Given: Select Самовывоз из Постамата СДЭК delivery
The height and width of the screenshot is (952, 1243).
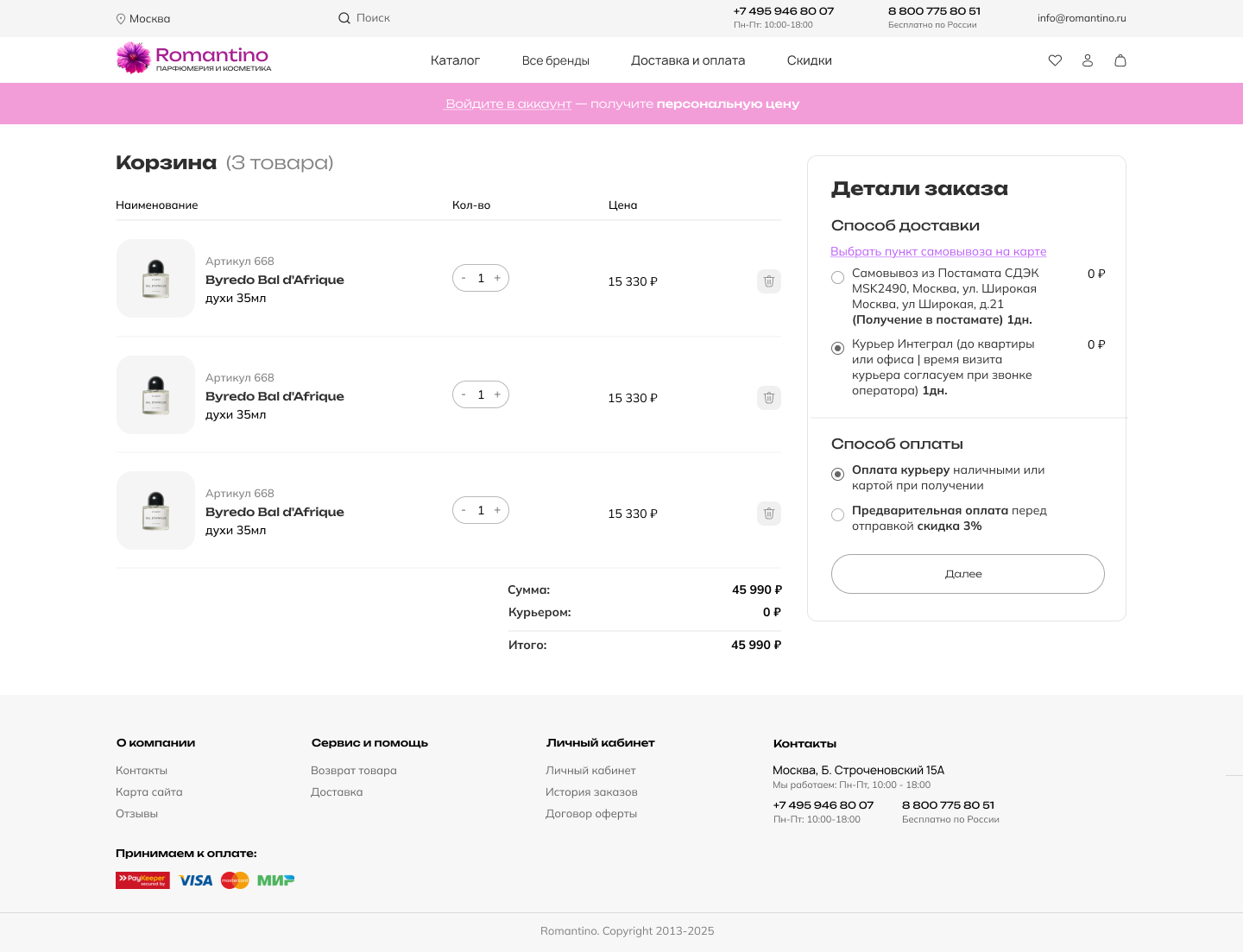Looking at the screenshot, I should (x=837, y=277).
